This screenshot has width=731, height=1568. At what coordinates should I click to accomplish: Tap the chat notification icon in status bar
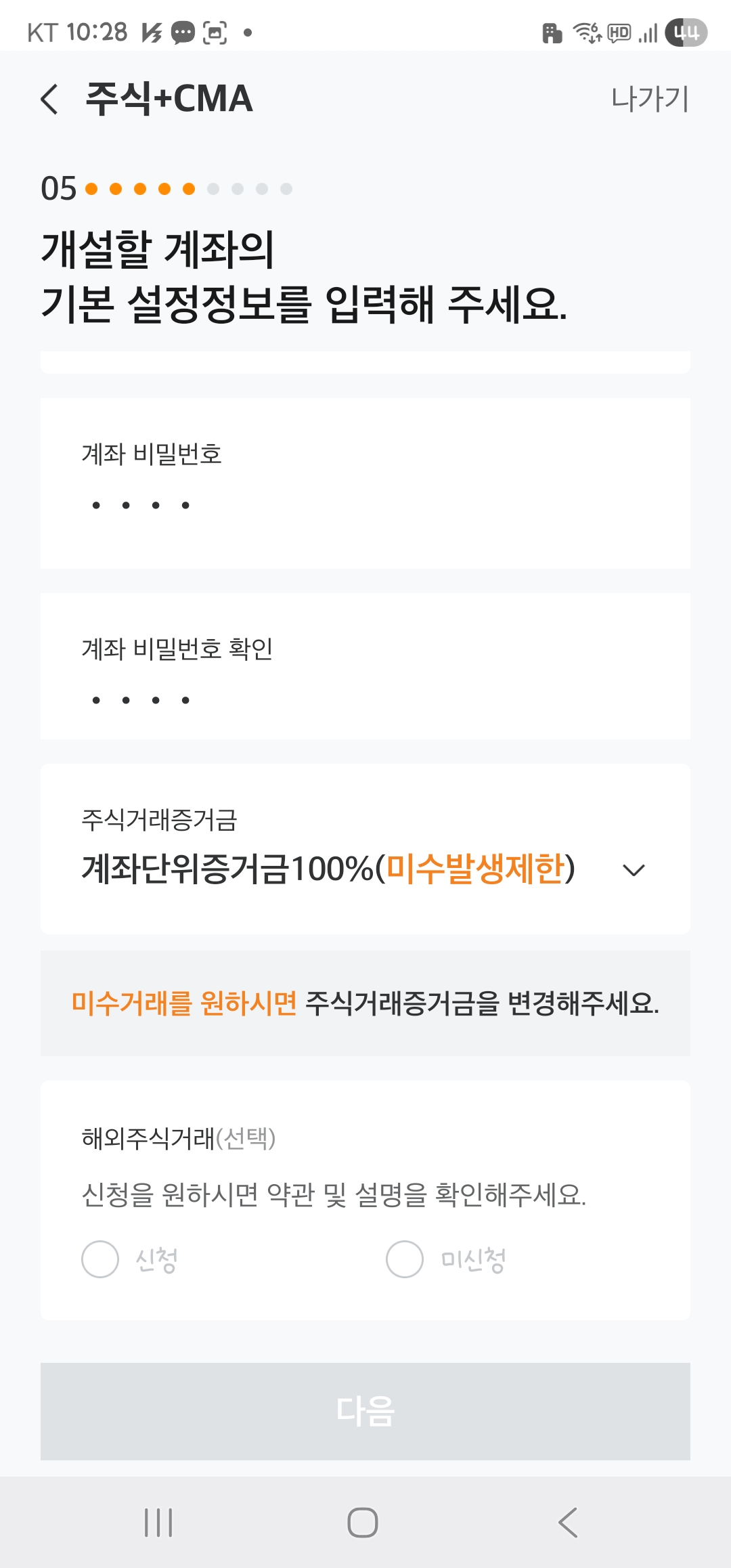(x=183, y=32)
